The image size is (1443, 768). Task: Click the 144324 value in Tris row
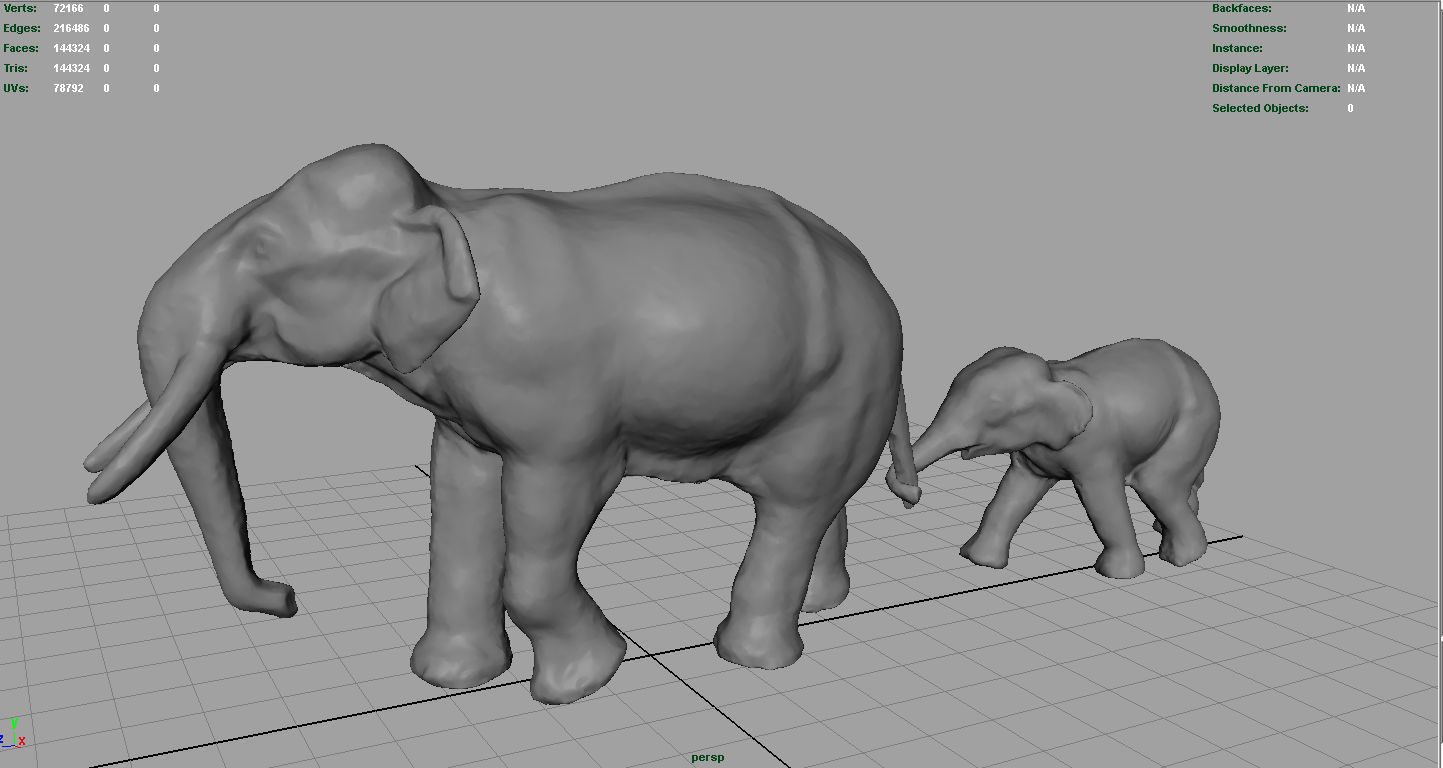coord(72,68)
